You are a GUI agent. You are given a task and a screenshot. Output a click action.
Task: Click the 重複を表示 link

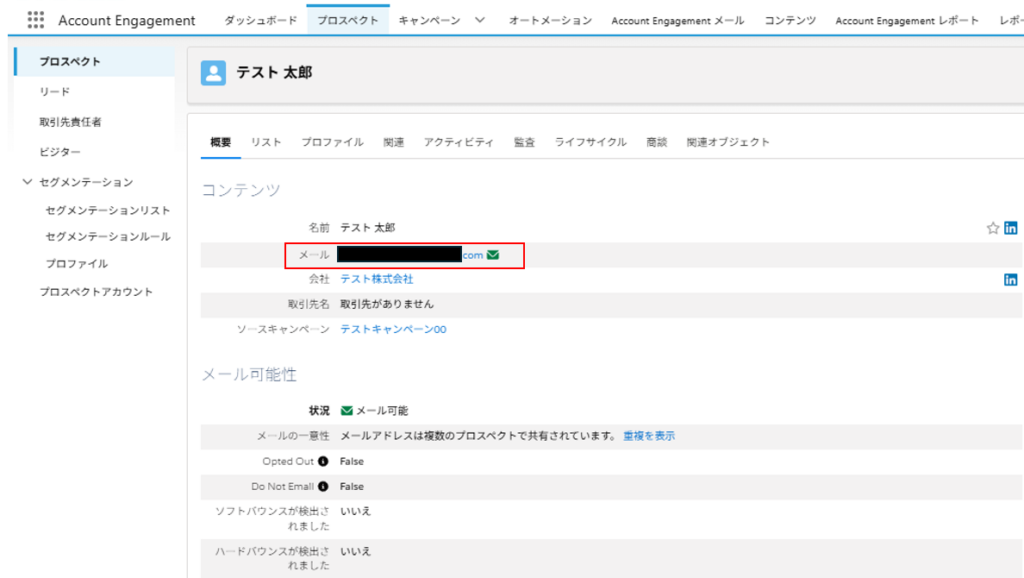pos(649,436)
